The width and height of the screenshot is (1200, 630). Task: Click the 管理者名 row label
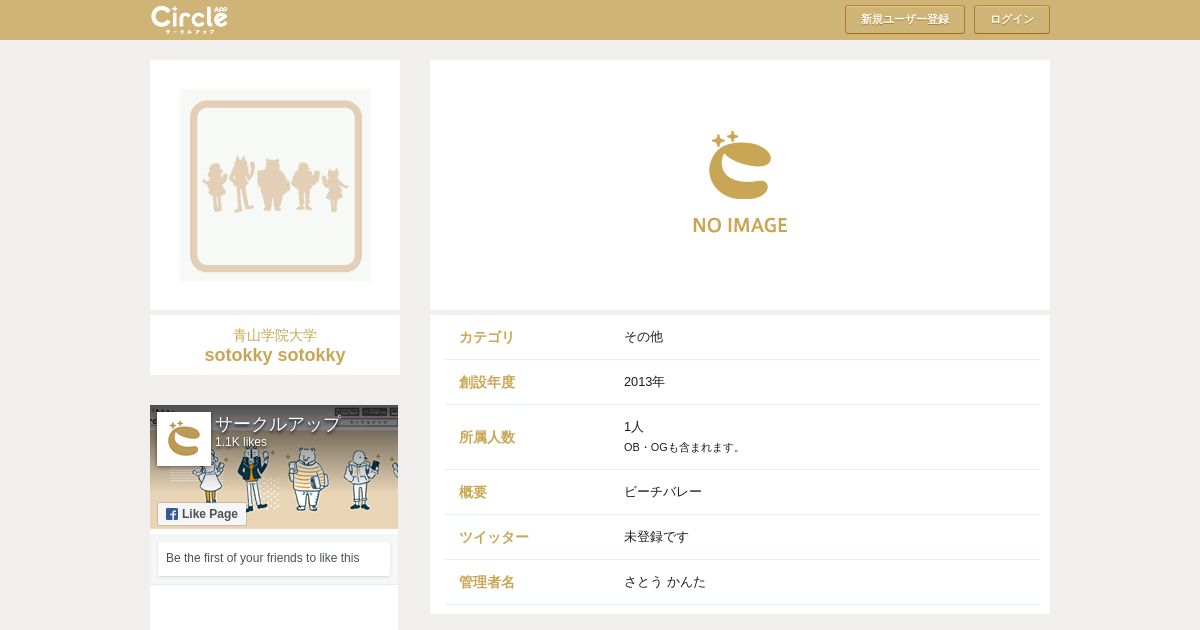(487, 582)
